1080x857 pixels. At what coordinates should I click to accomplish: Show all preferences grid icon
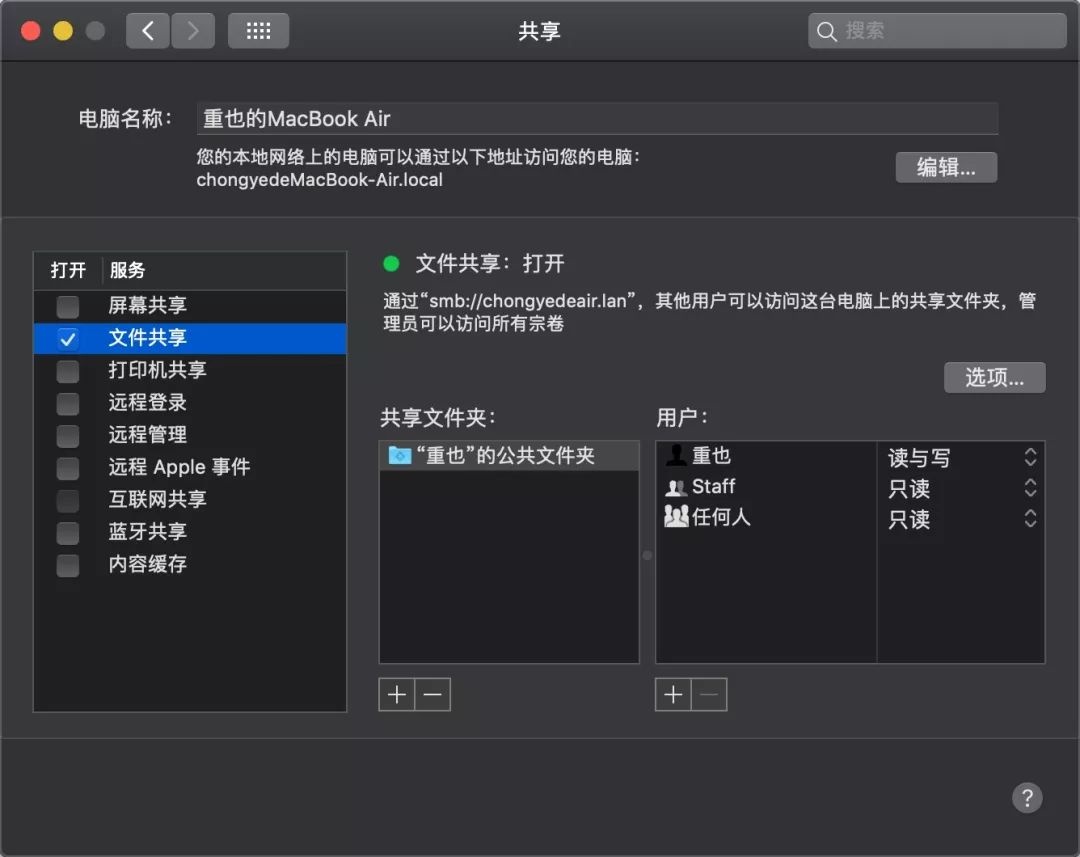[258, 31]
